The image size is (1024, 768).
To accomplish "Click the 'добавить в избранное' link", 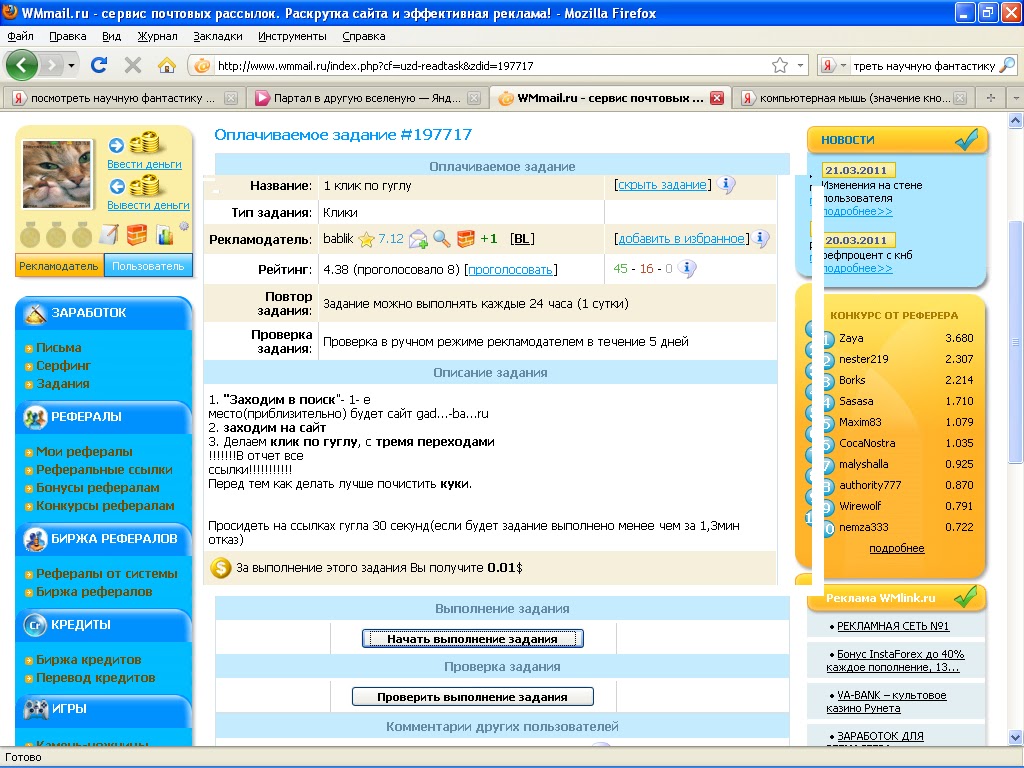I will click(681, 239).
